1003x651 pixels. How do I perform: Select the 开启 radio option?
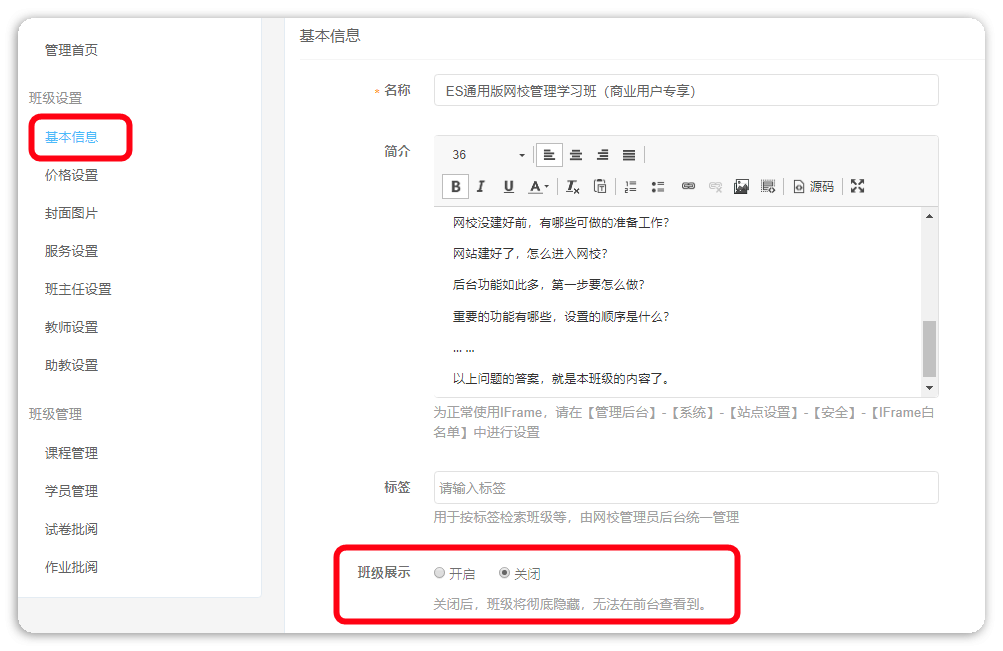coord(440,574)
